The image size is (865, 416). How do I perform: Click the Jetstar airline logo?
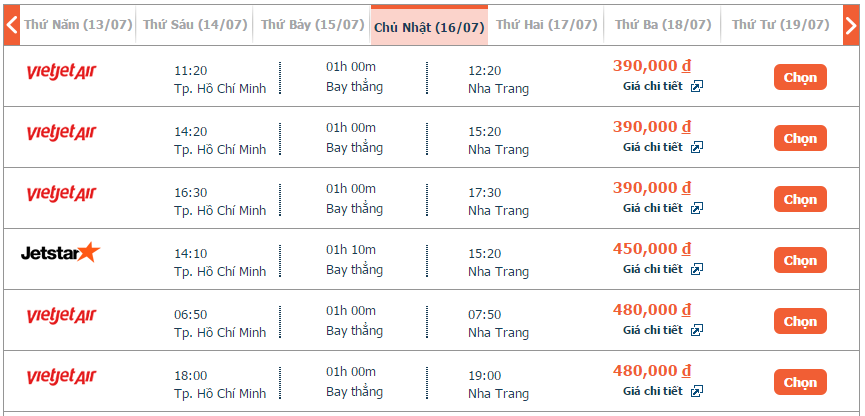tap(60, 253)
